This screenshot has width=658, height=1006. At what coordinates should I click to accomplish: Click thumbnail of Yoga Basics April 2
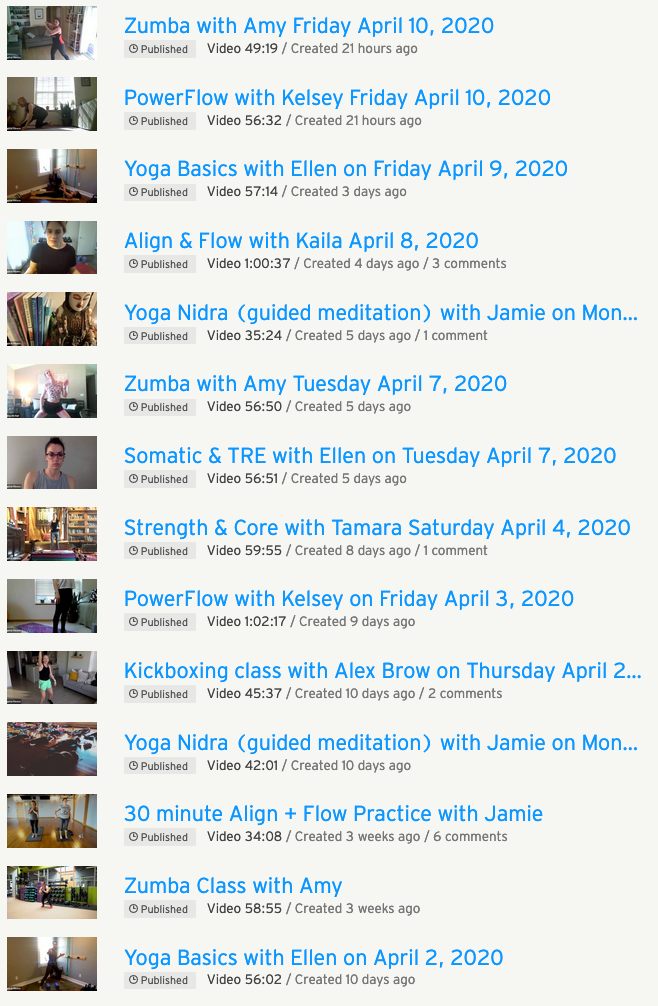[52, 964]
